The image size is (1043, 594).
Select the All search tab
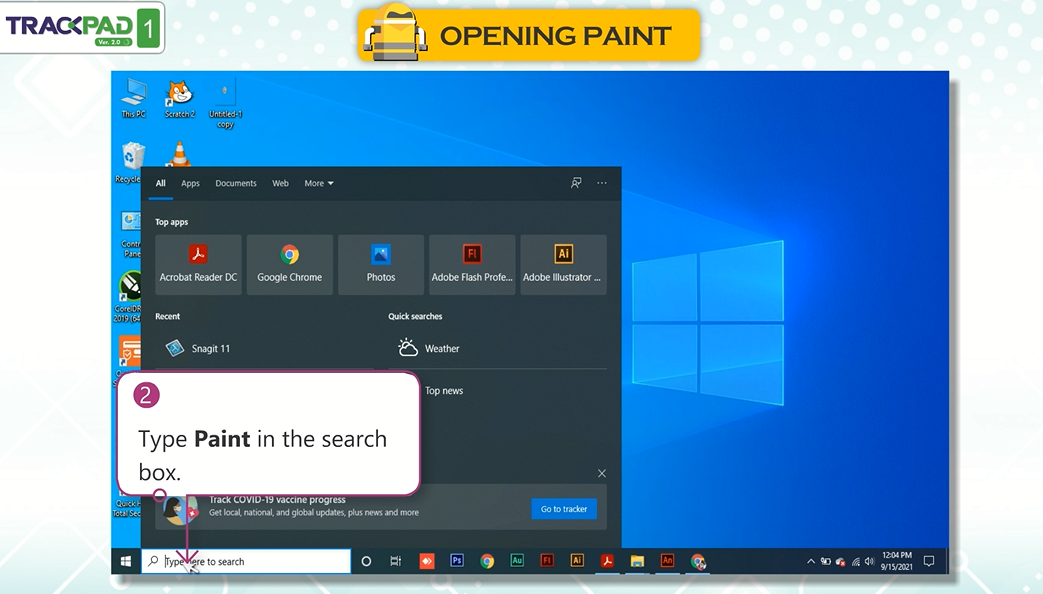click(160, 183)
